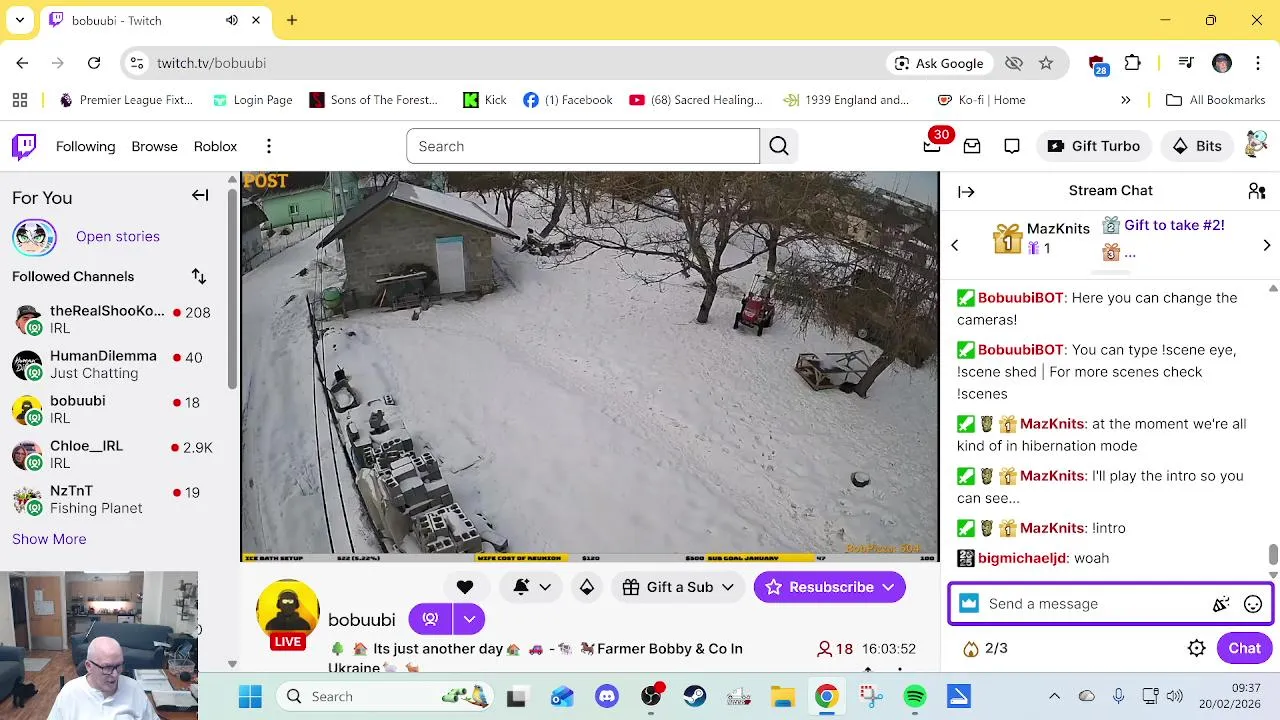Open the whispers speech bubble icon
The width and height of the screenshot is (1280, 720).
pos(1012,146)
